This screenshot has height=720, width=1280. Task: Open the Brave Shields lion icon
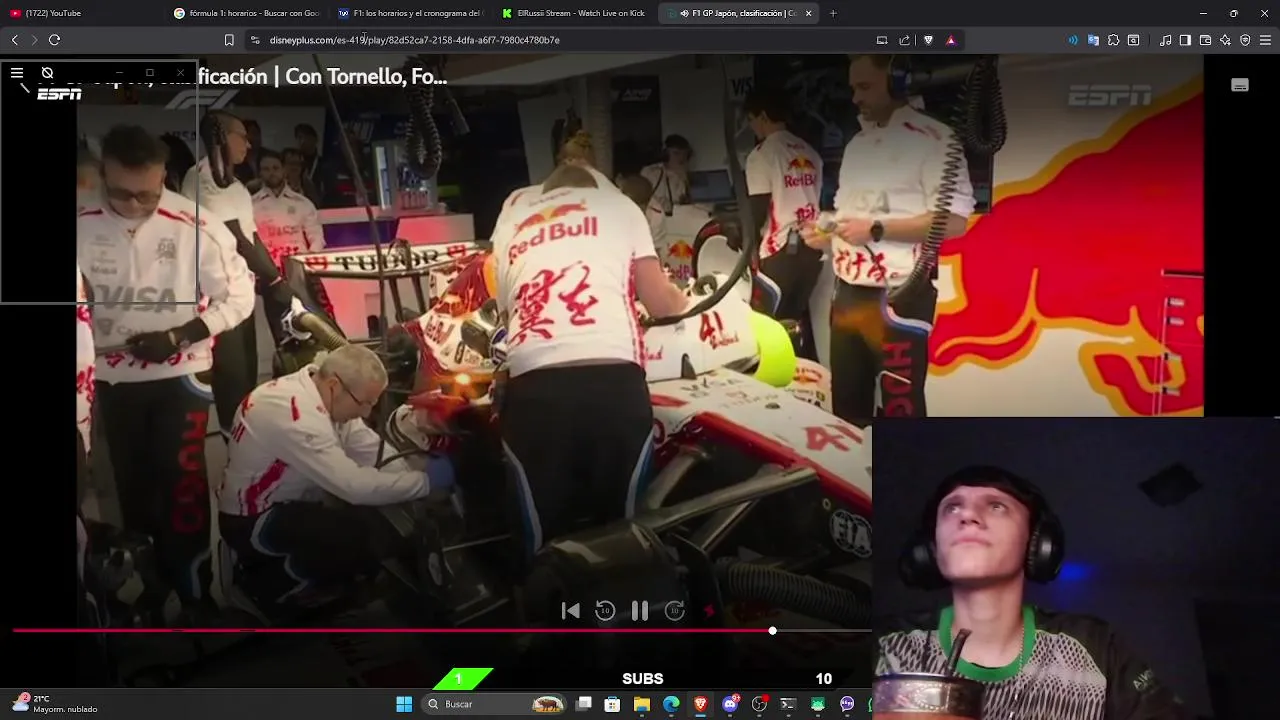928,40
